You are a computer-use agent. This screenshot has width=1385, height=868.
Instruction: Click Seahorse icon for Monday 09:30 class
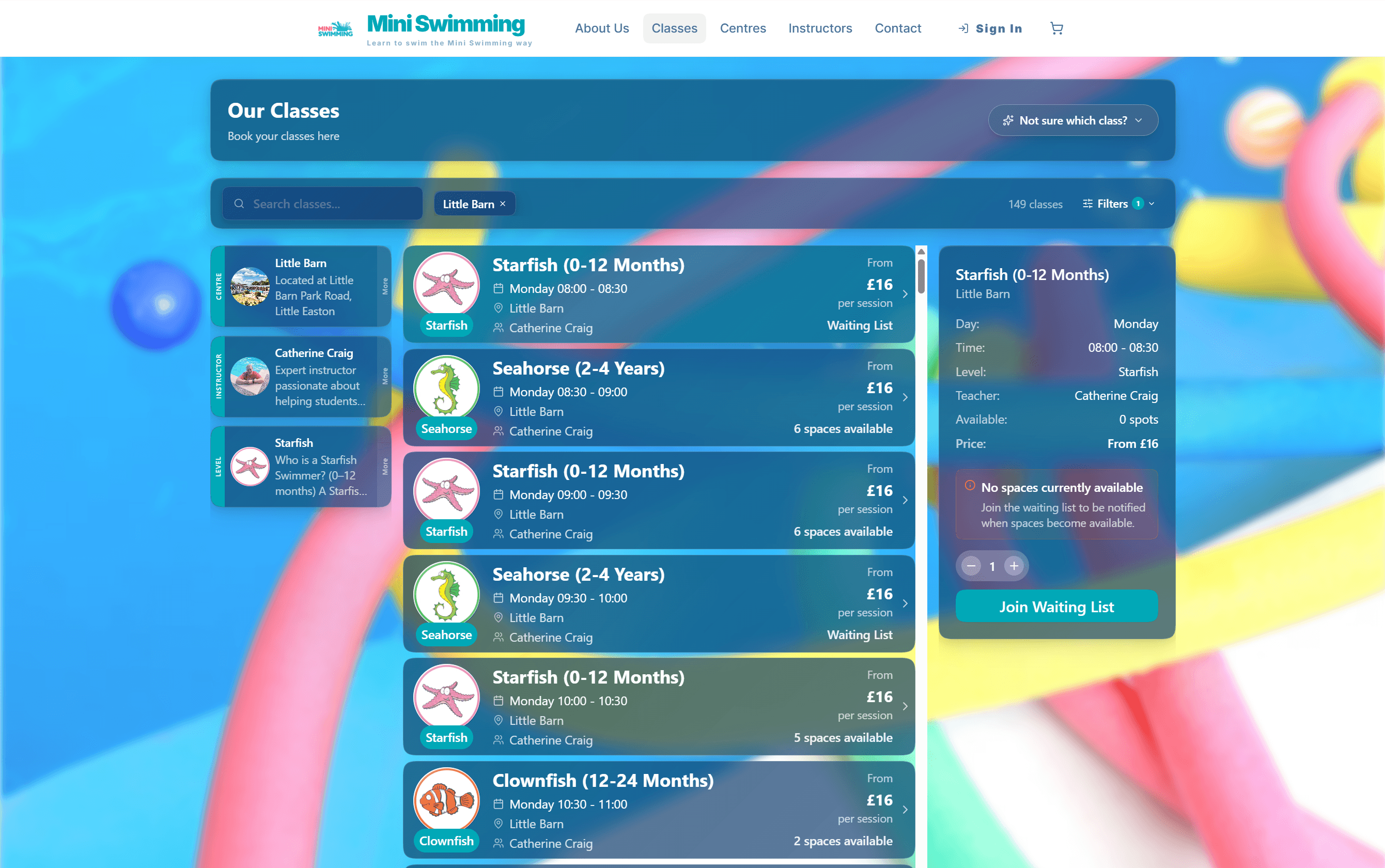click(x=446, y=594)
